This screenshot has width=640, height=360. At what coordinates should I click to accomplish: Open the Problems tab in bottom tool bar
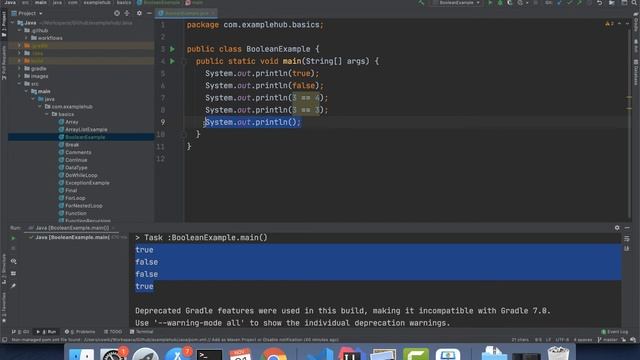click(80, 332)
